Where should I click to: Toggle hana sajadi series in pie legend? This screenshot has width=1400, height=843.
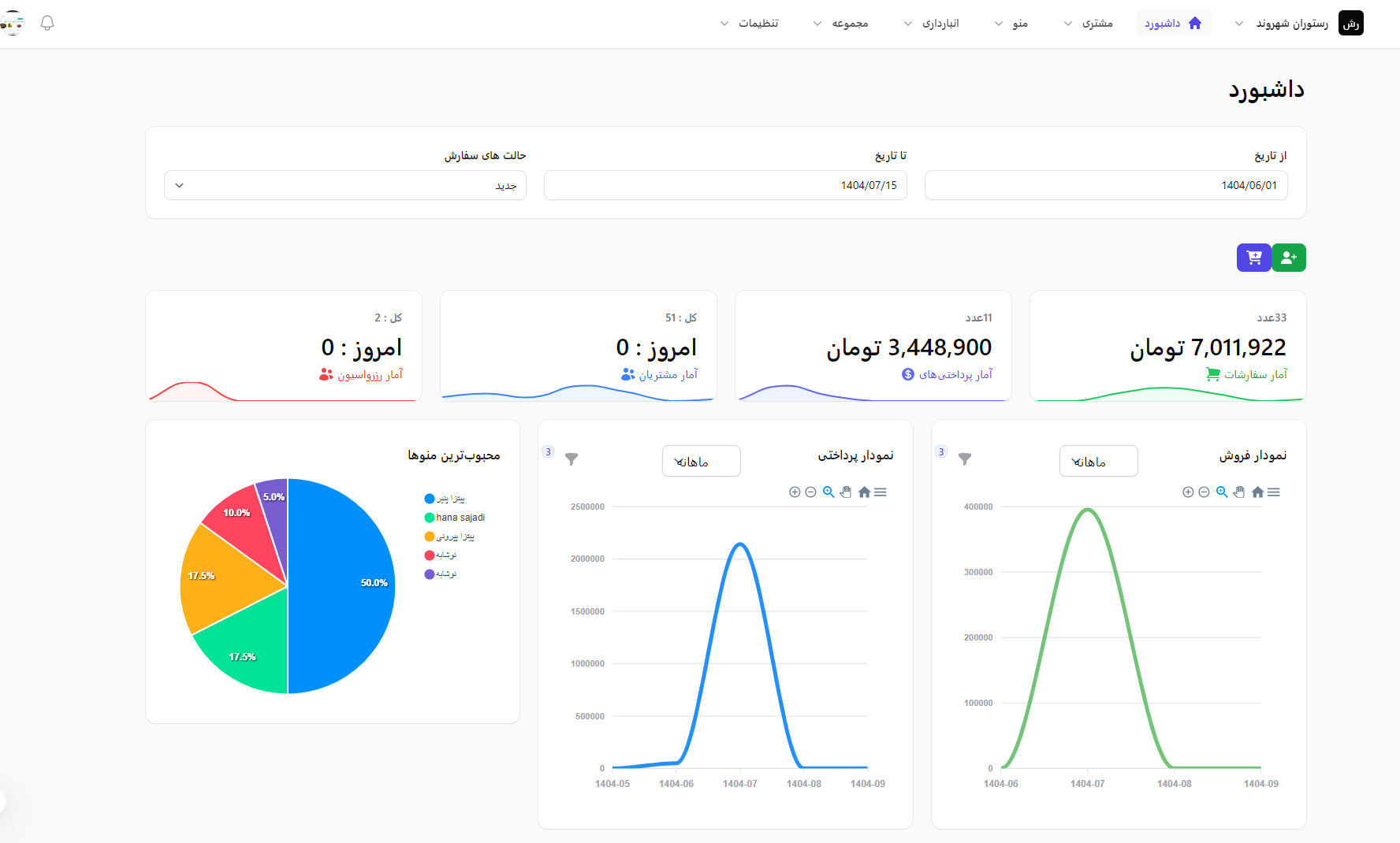pos(455,518)
